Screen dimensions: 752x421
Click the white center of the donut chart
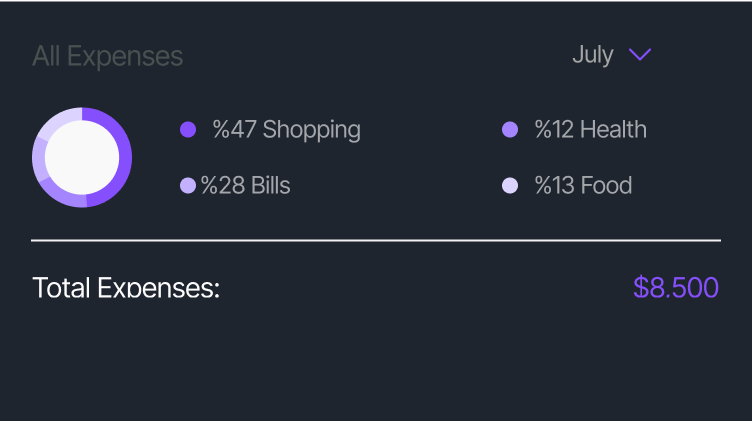82,157
